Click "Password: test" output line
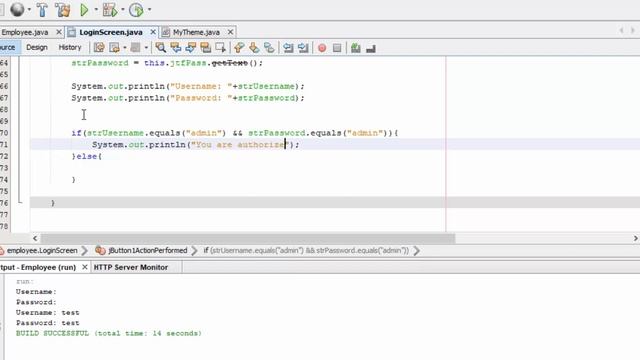Viewport: 640px width, 360px height. click(47, 323)
